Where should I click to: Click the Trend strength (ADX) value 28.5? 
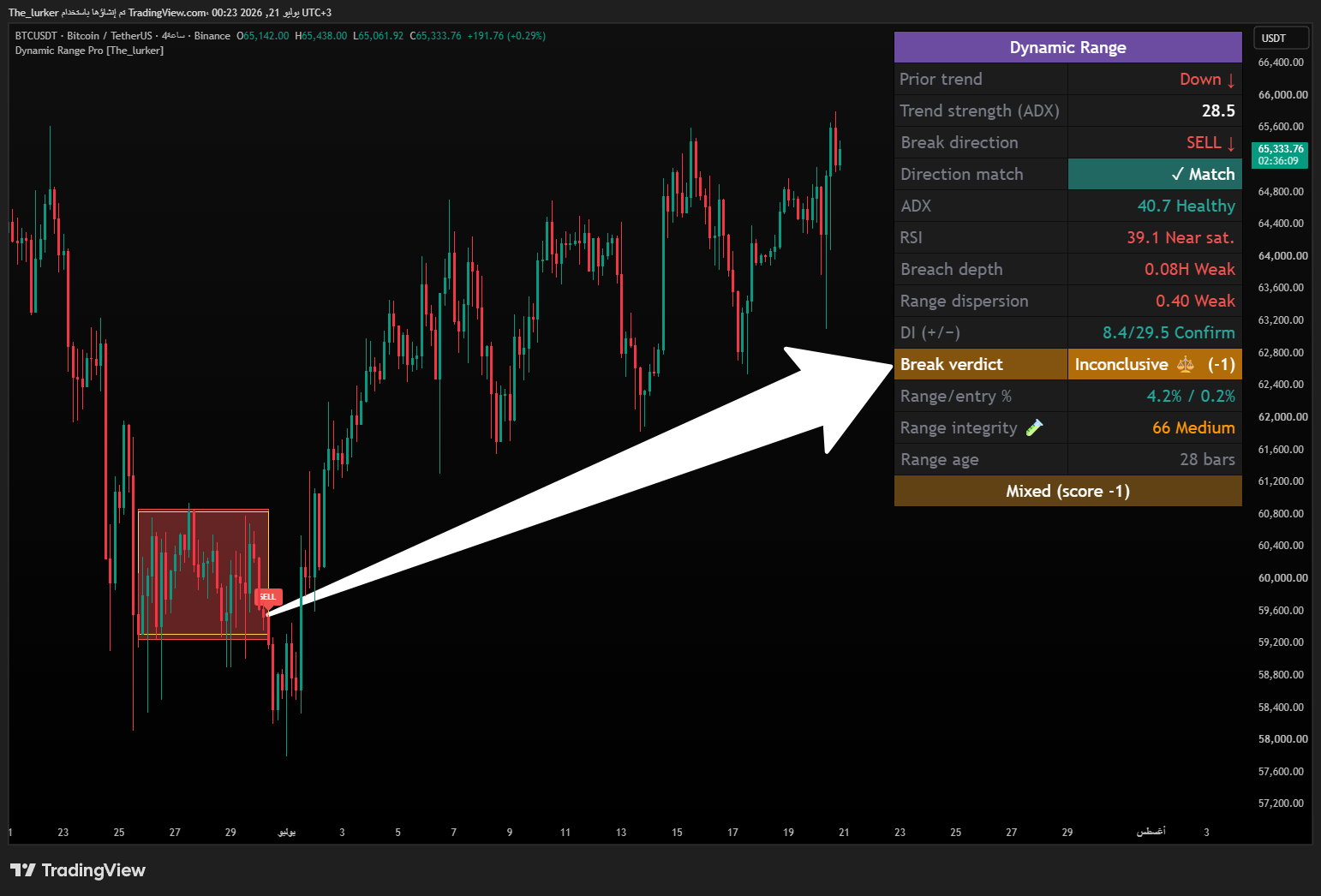[x=1218, y=111]
